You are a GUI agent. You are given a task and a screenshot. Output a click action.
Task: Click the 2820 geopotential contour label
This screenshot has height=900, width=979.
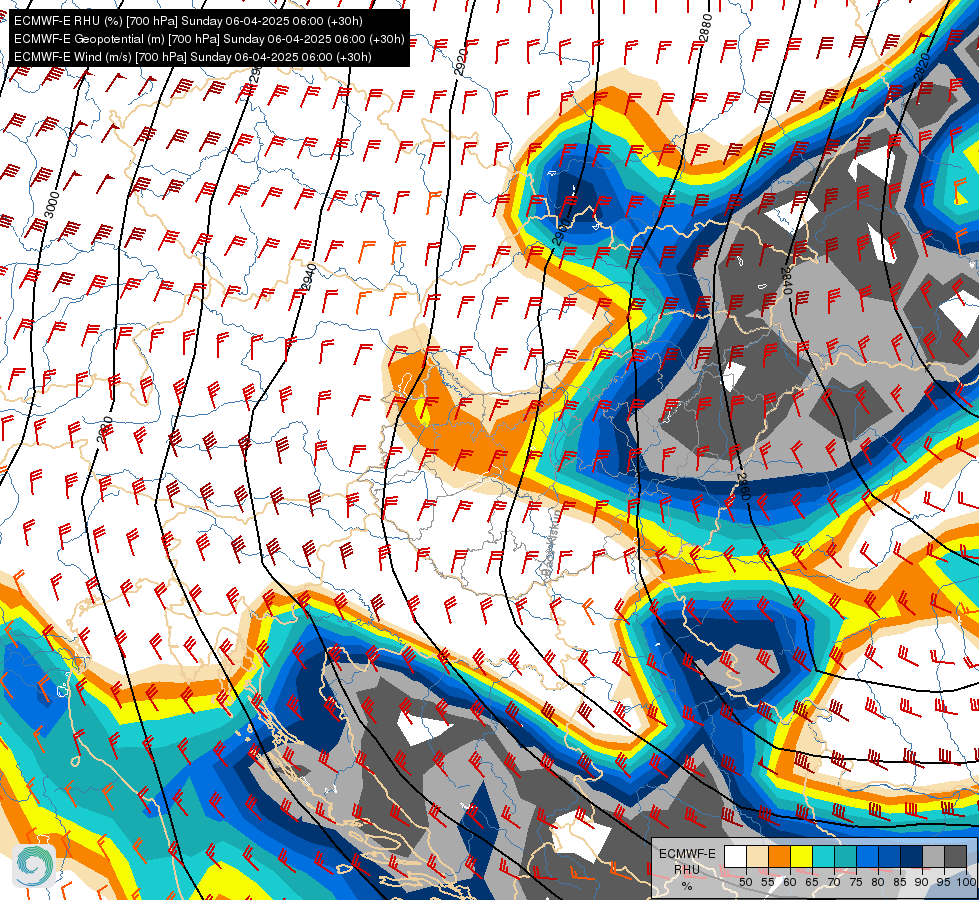(922, 67)
